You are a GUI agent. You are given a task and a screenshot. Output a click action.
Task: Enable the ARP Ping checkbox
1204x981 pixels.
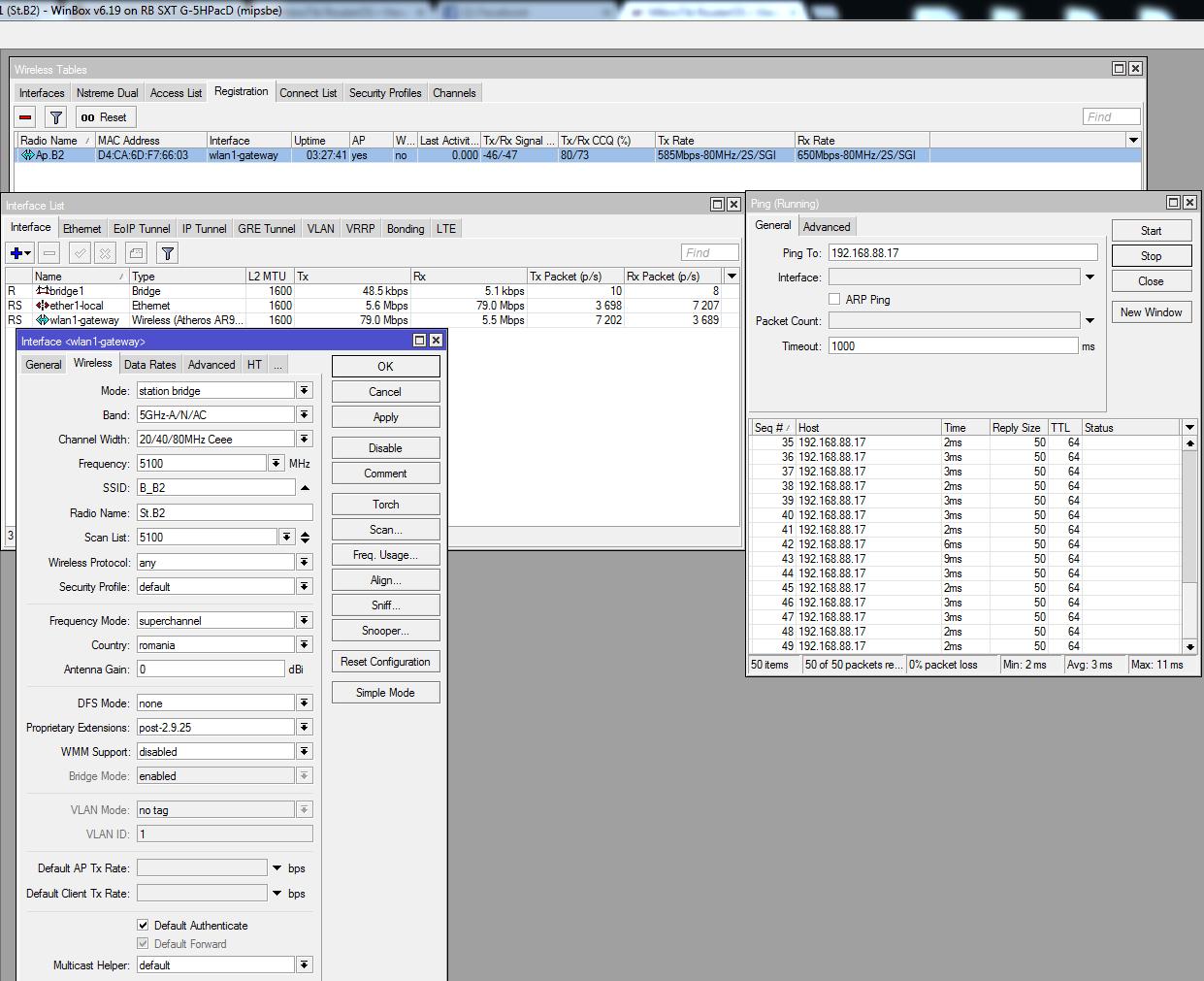pyautogui.click(x=834, y=299)
